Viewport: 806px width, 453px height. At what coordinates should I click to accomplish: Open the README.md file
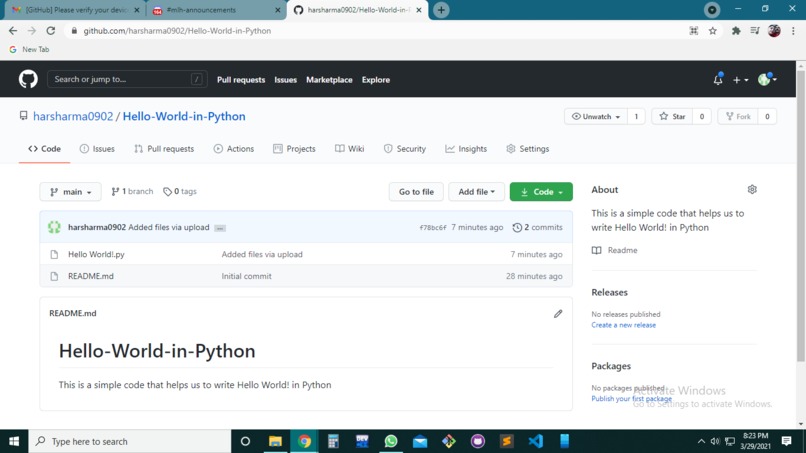91,276
